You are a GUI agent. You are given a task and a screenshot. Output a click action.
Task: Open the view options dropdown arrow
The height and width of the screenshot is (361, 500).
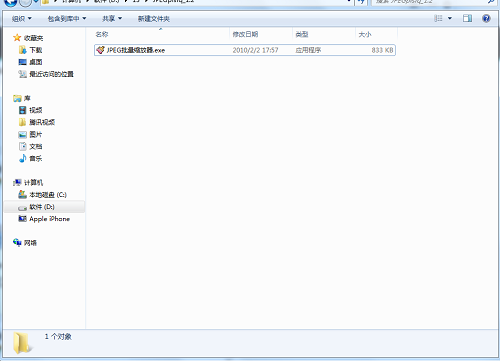coord(450,18)
